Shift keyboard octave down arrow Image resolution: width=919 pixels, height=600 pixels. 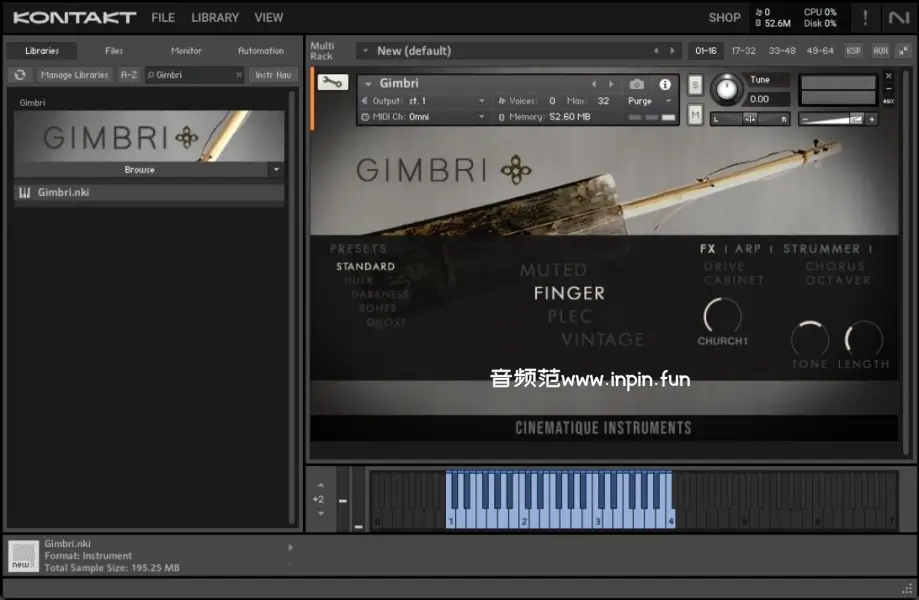(321, 513)
